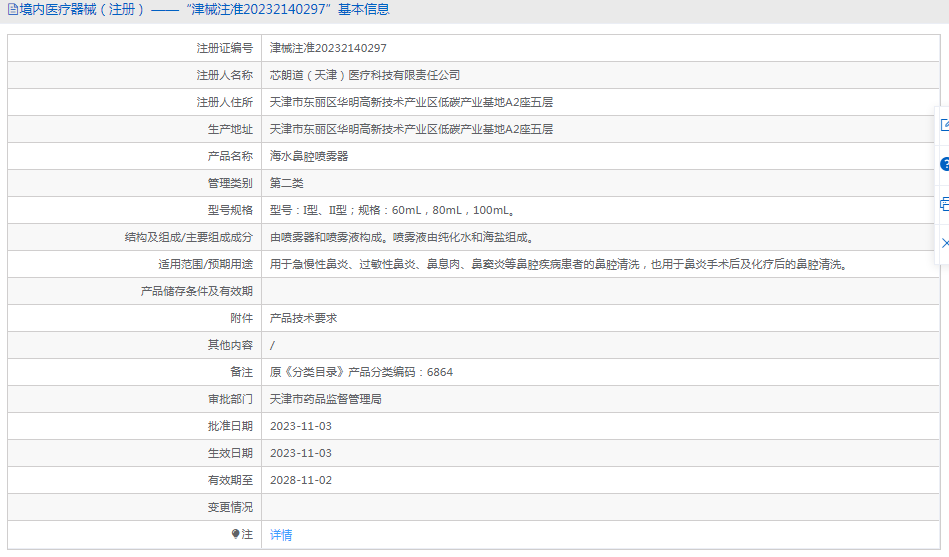Click the 备注 row label
Image resolution: width=949 pixels, height=557 pixels.
[x=241, y=372]
